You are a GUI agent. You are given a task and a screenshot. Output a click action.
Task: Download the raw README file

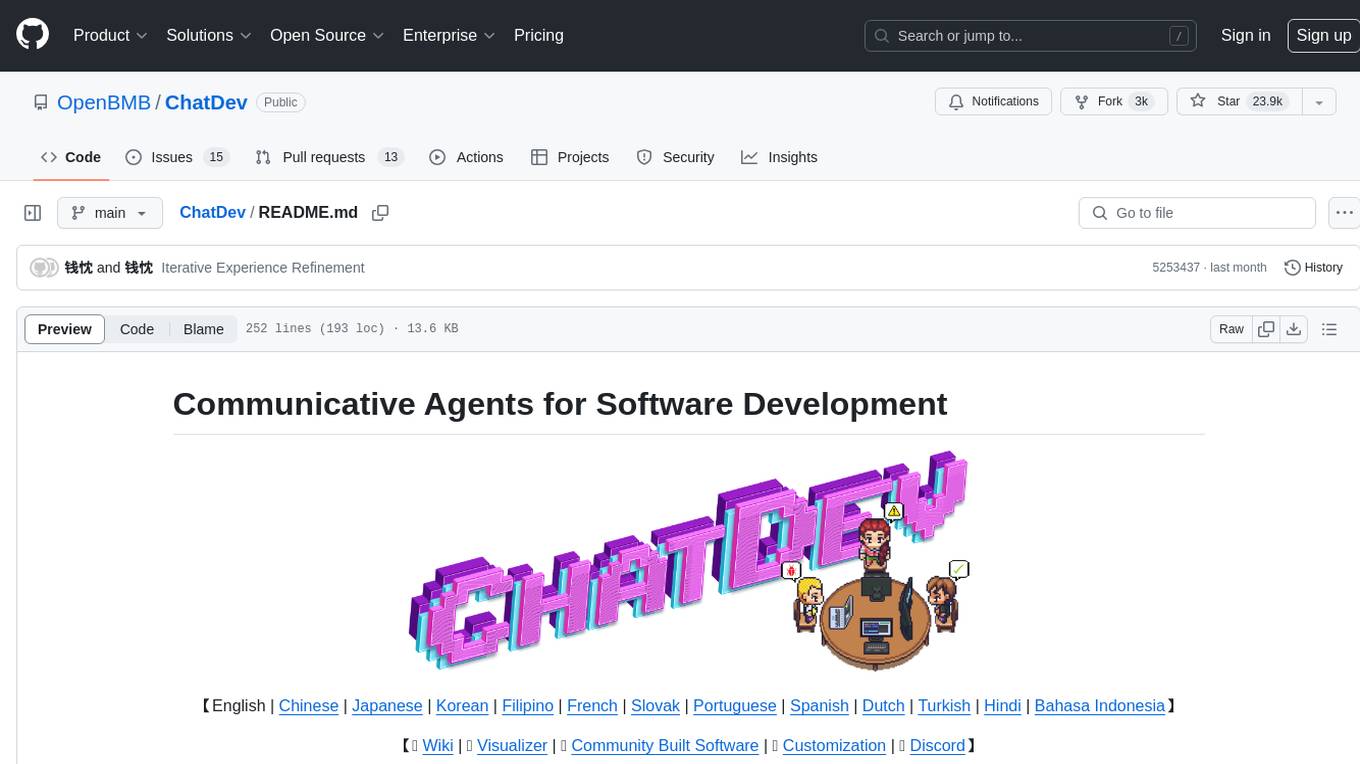pyautogui.click(x=1294, y=329)
